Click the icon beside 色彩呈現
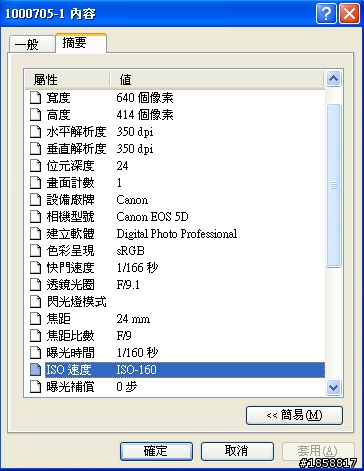This screenshot has height=471, width=364. [36, 251]
